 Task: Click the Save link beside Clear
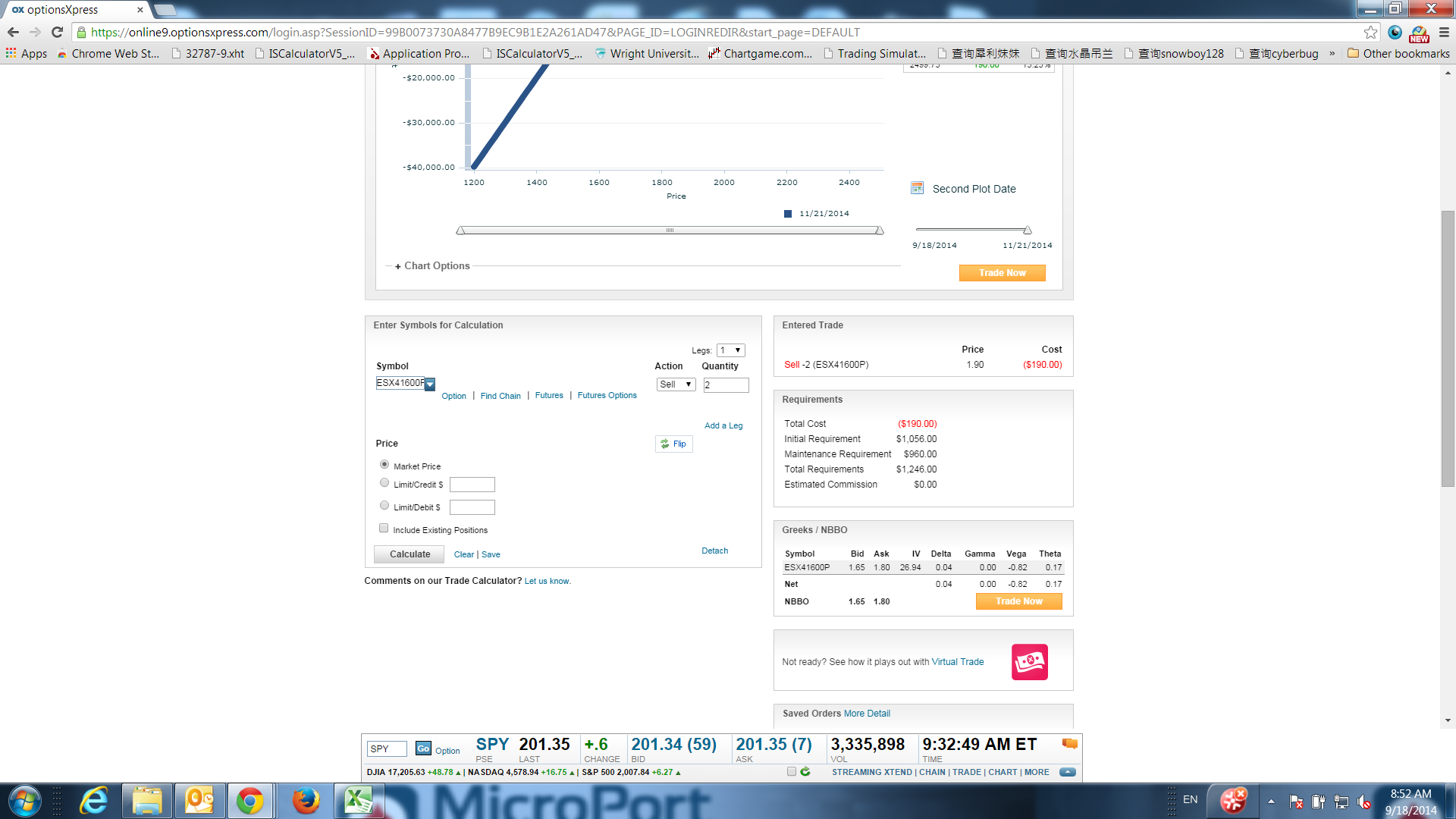click(491, 554)
